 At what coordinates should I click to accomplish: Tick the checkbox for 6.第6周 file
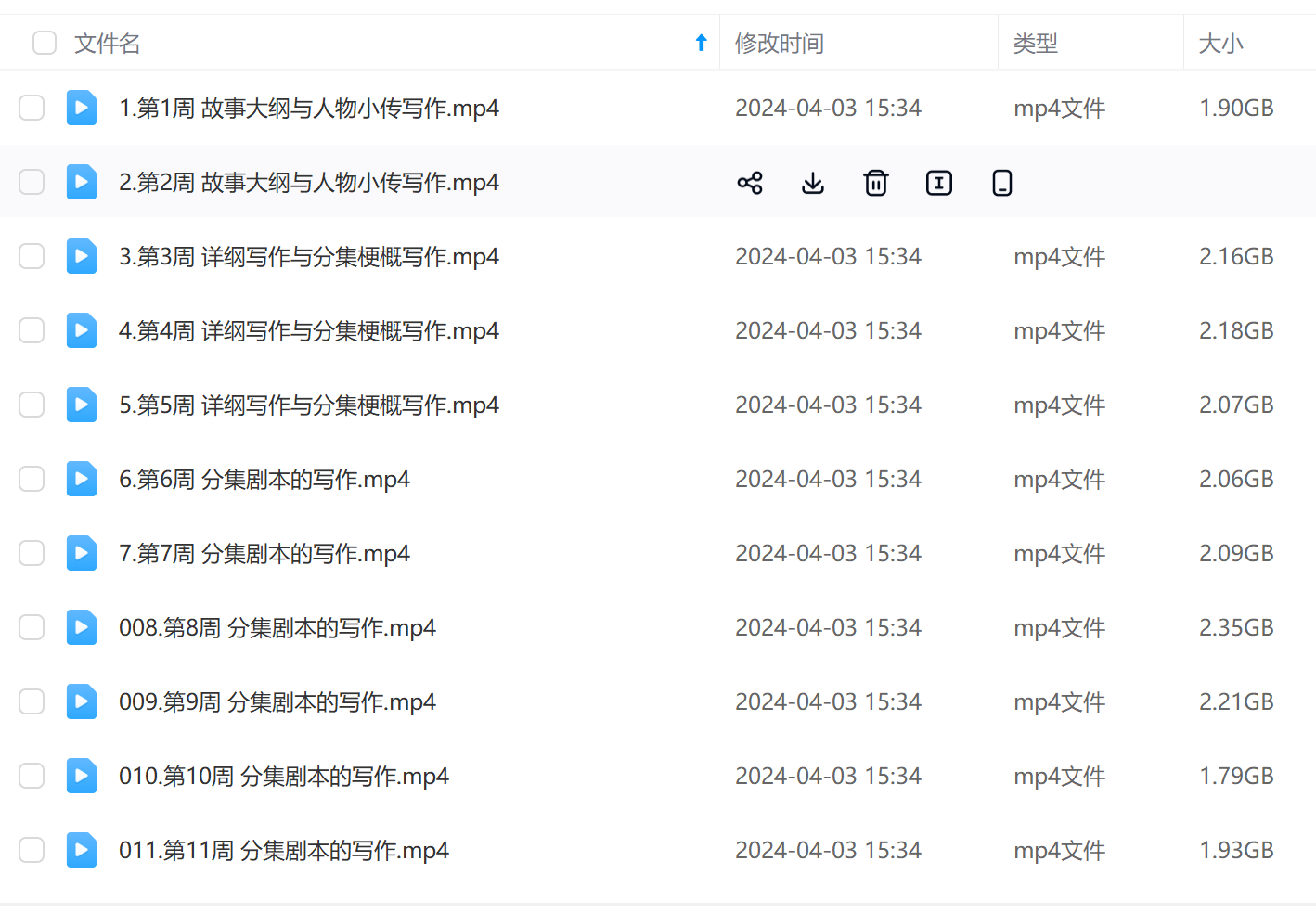coord(32,479)
